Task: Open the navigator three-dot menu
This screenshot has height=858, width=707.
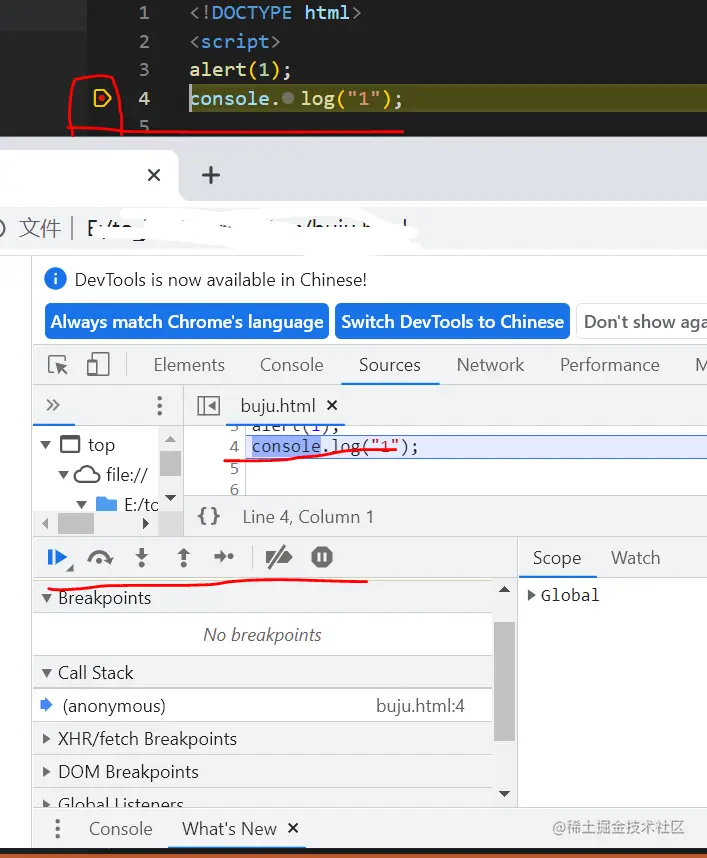Action: click(159, 405)
